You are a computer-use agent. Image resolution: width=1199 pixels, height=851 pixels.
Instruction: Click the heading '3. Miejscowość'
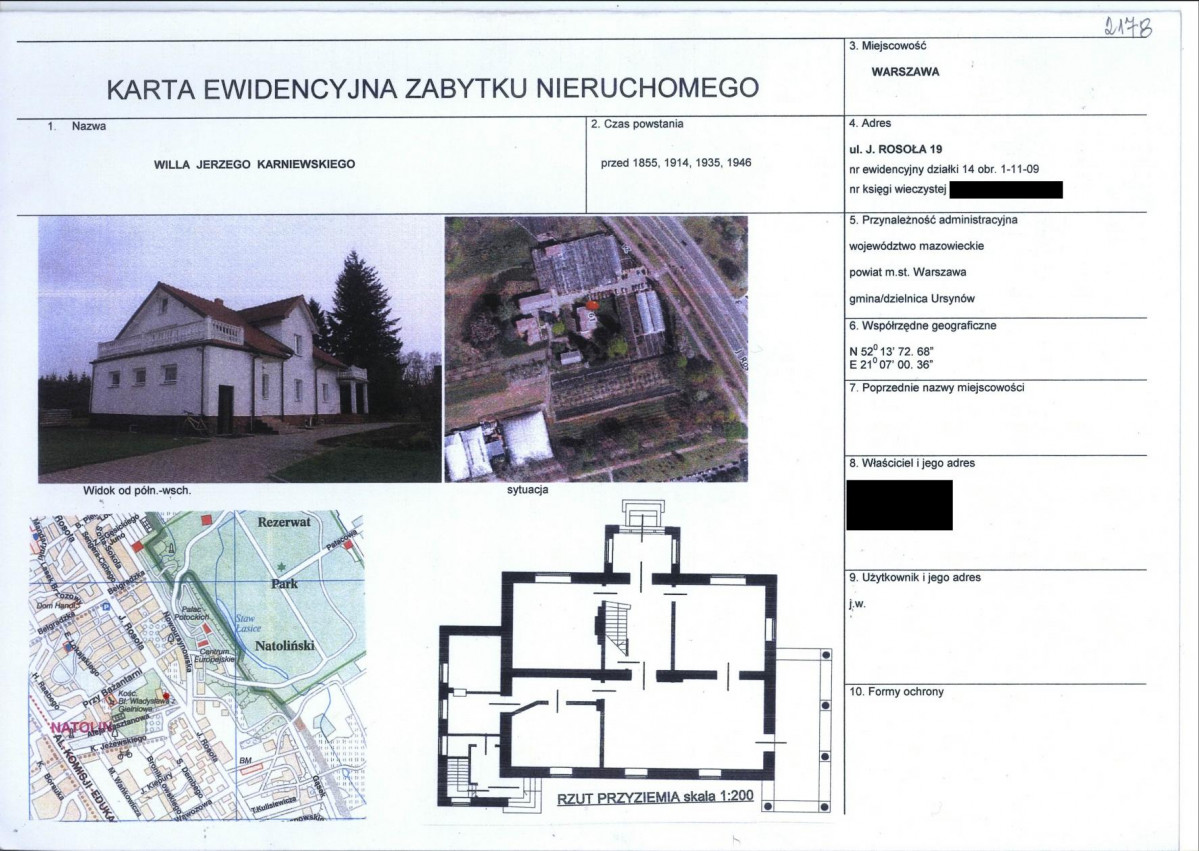[x=887, y=46]
